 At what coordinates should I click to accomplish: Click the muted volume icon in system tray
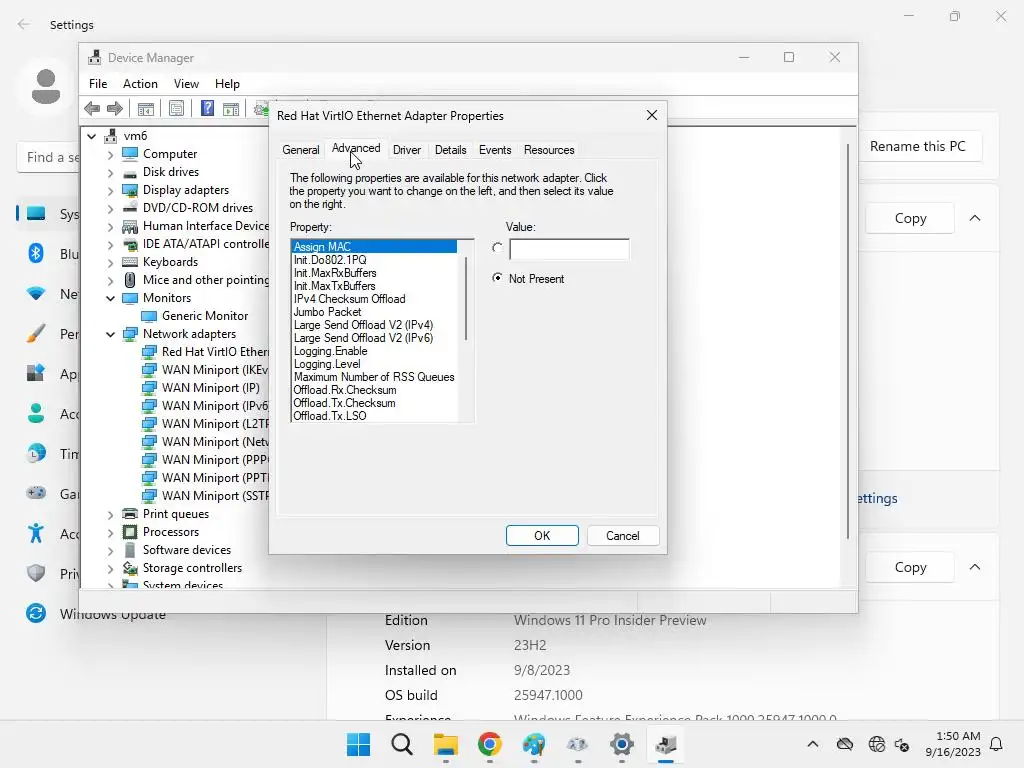coord(902,744)
